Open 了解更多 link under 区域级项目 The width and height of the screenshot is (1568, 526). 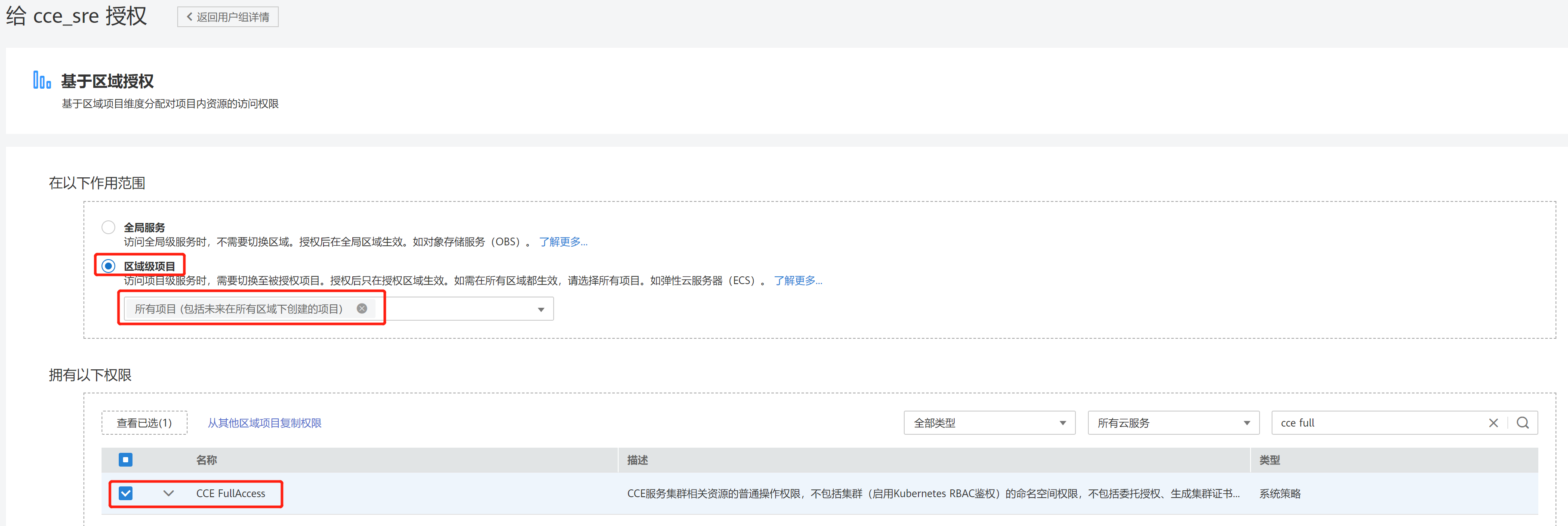pyautogui.click(x=798, y=281)
